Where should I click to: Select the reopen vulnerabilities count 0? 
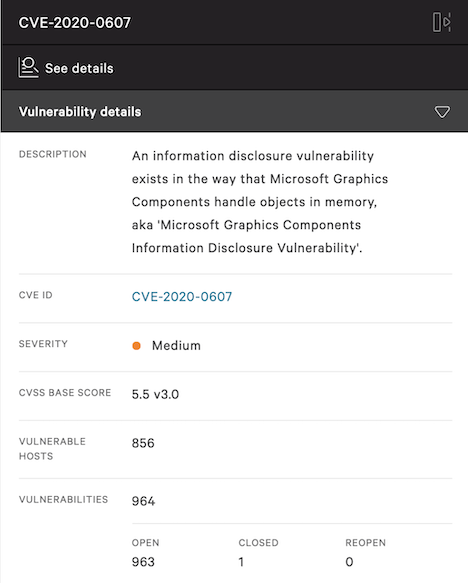[x=349, y=561]
